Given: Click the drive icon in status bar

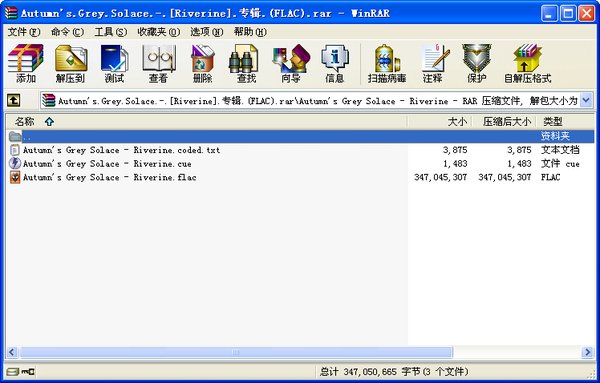Looking at the screenshot, I should [x=13, y=372].
